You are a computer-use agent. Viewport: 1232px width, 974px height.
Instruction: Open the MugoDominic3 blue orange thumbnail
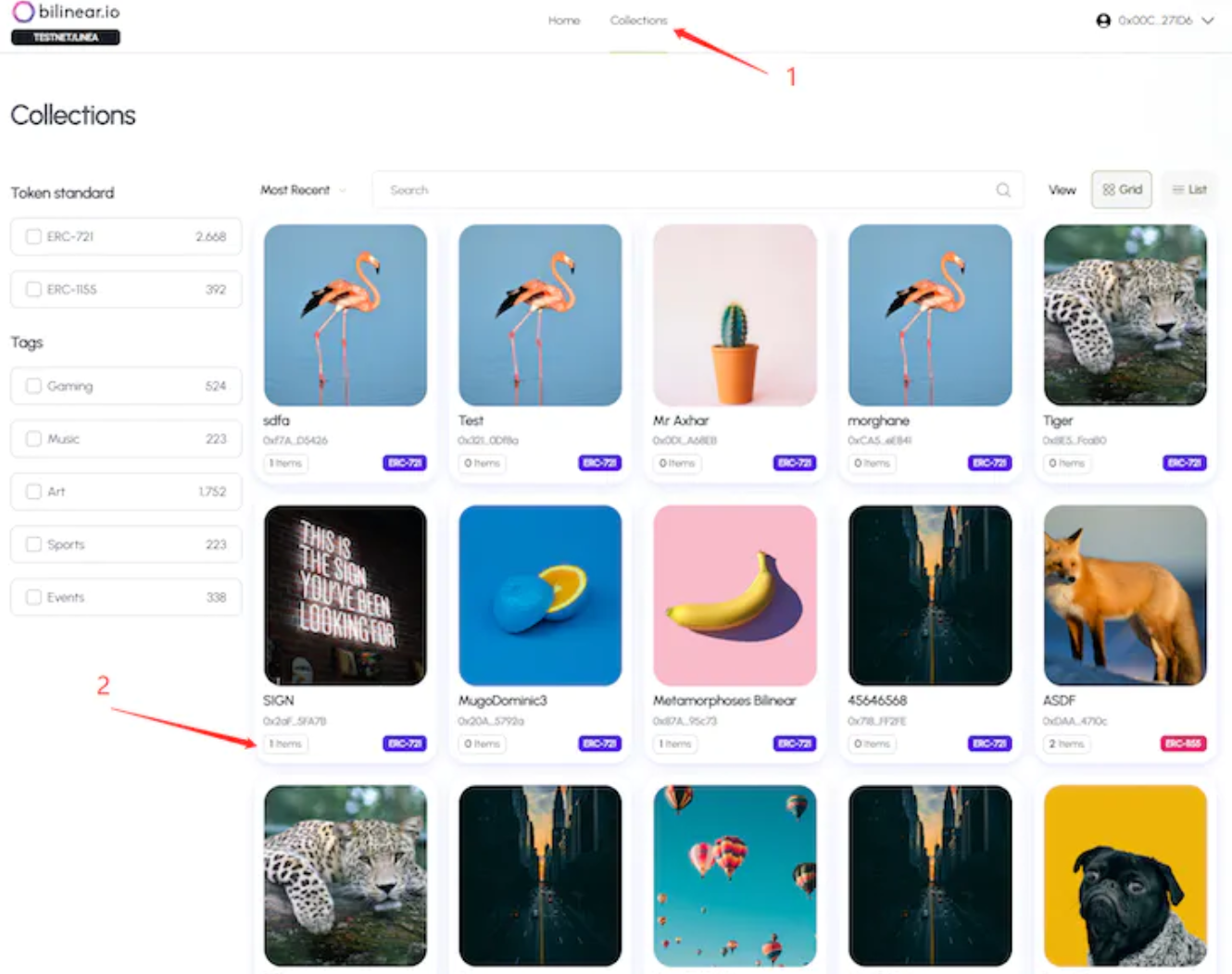click(540, 595)
